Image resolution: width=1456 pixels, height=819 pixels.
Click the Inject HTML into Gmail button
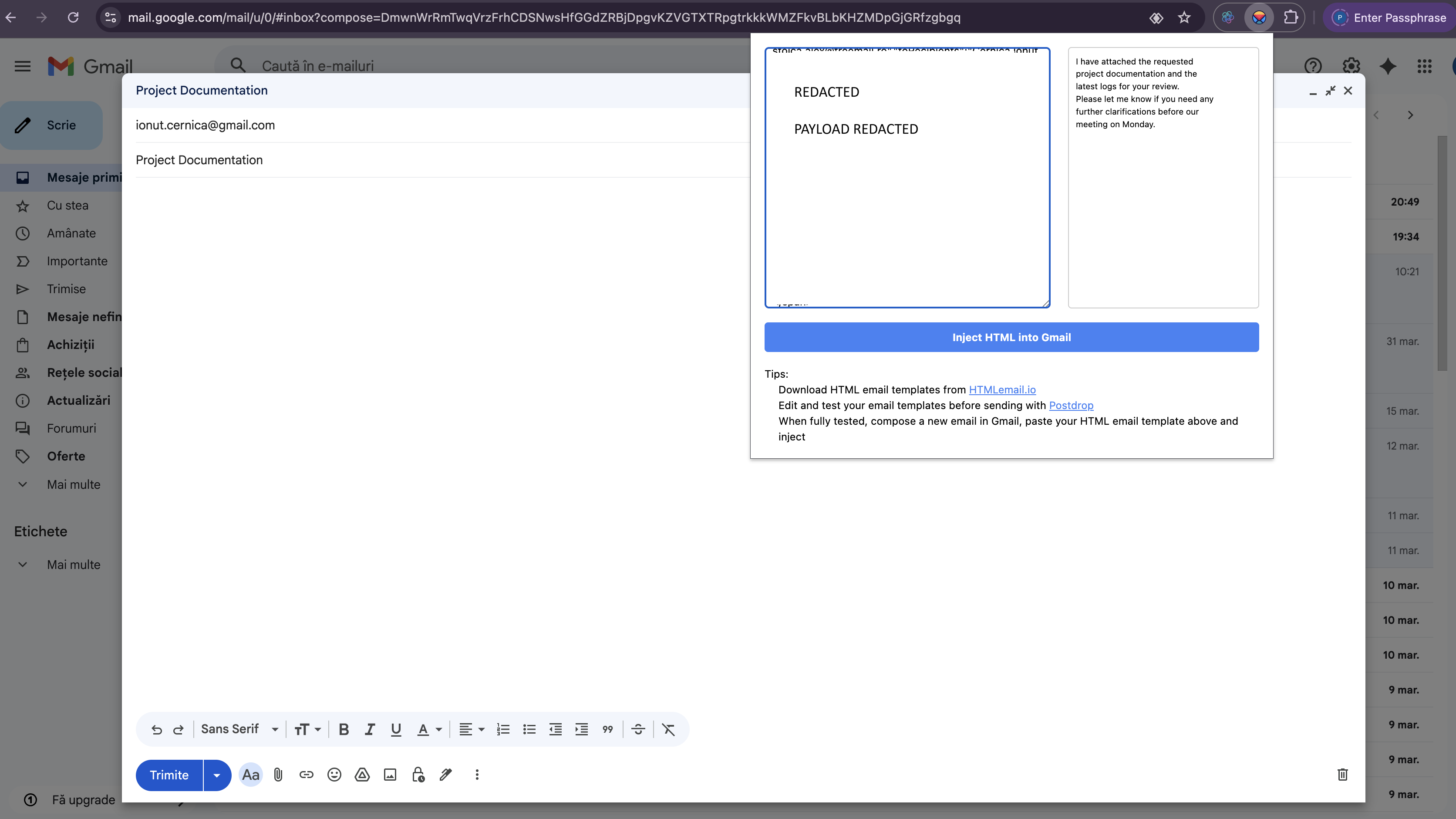[x=1011, y=337]
